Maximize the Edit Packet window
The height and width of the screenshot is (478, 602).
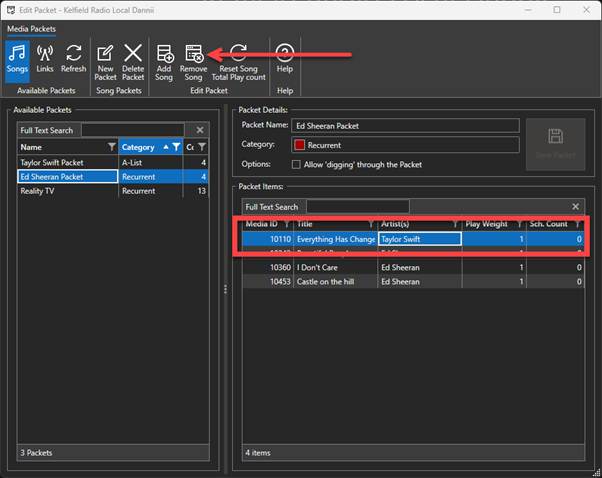click(557, 10)
